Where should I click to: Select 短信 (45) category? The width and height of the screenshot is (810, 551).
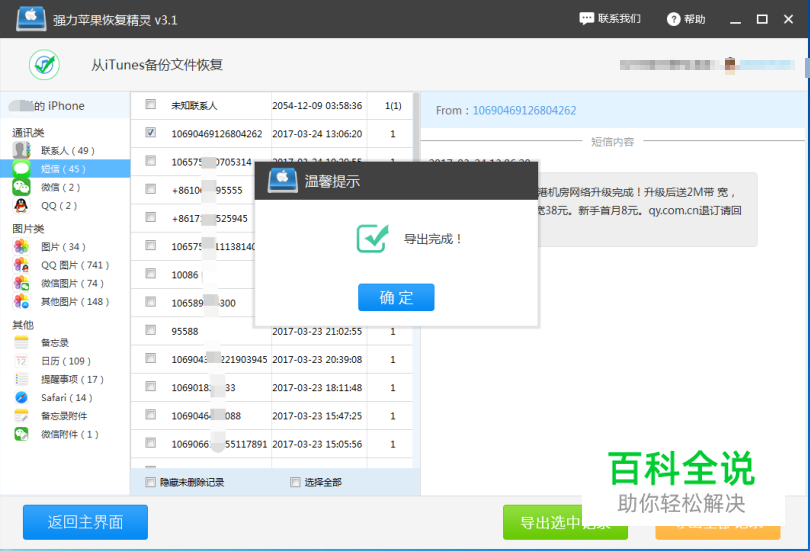tap(63, 169)
